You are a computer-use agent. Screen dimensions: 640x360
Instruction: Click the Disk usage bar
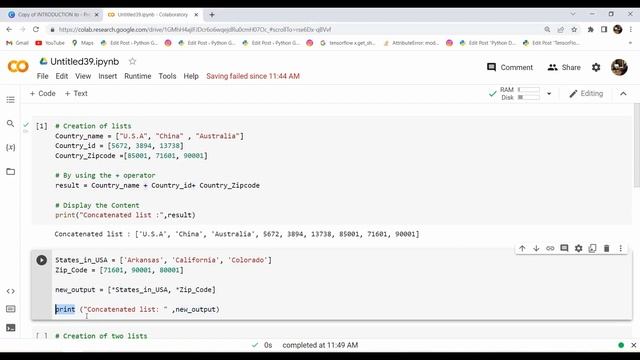529,98
